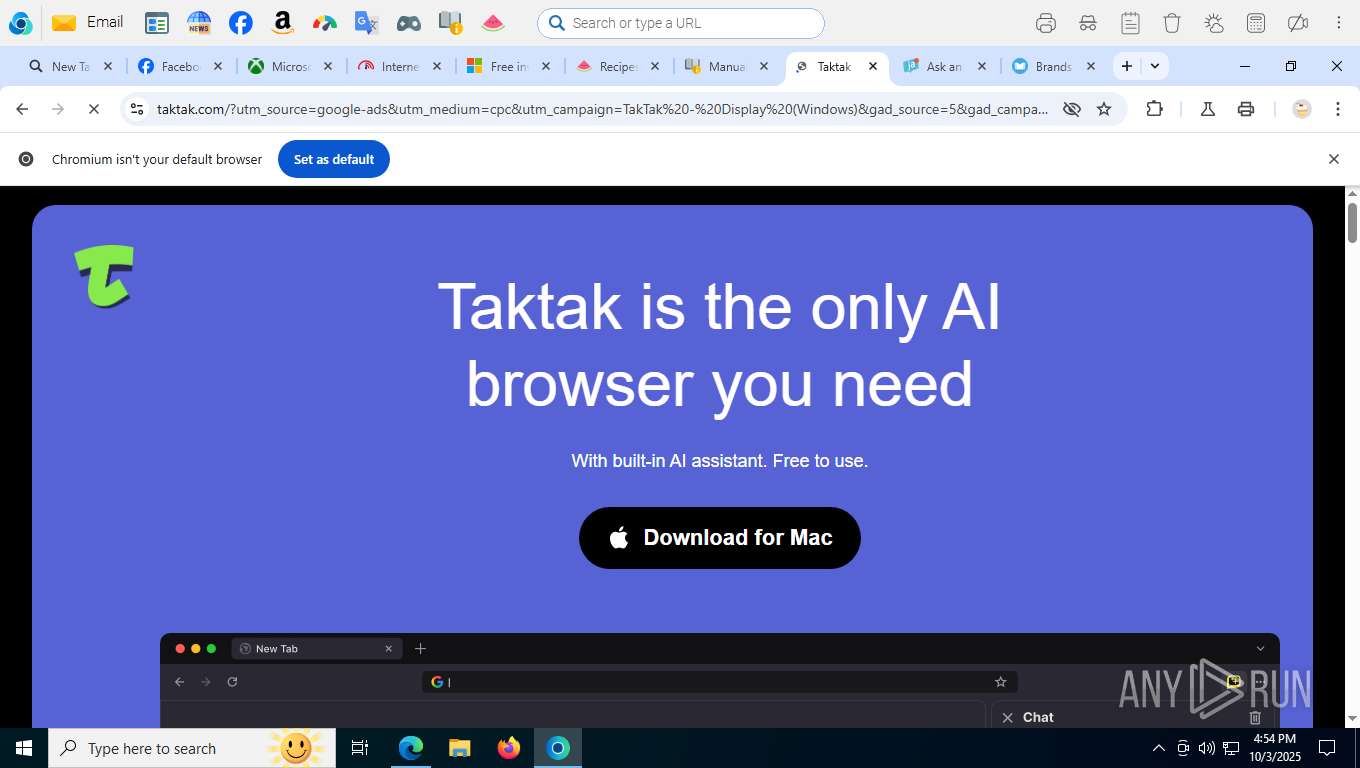Open the volume control in tray

click(x=1207, y=748)
